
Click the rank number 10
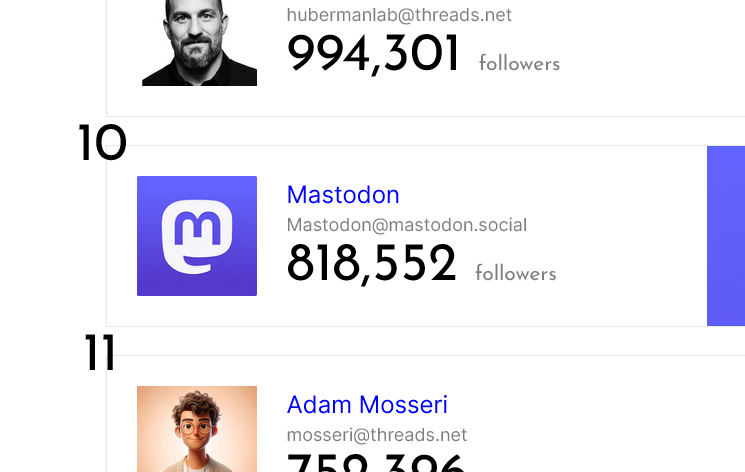102,144
